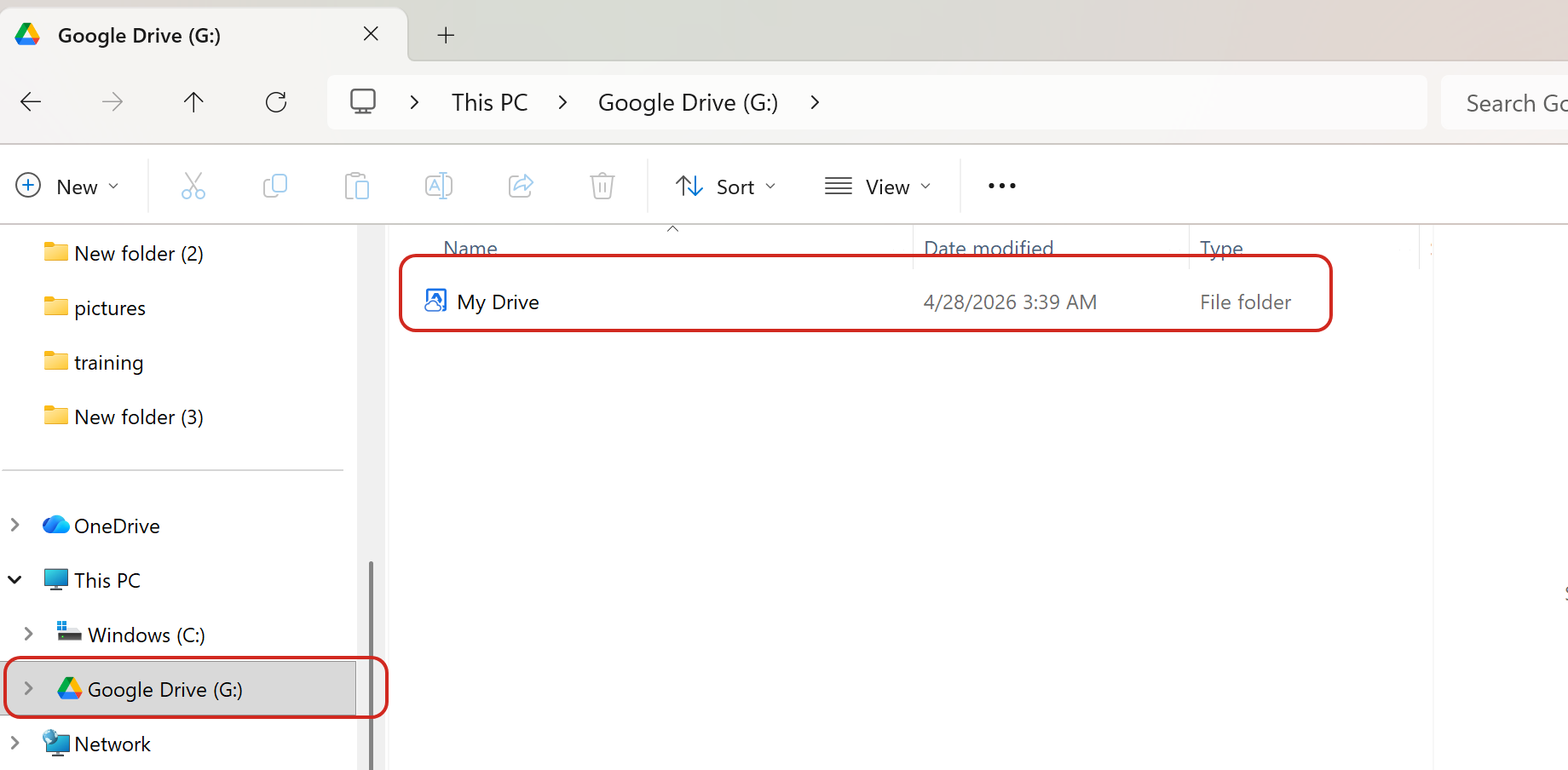Click the Copy icon in toolbar
This screenshot has height=770, width=1568.
tap(274, 186)
